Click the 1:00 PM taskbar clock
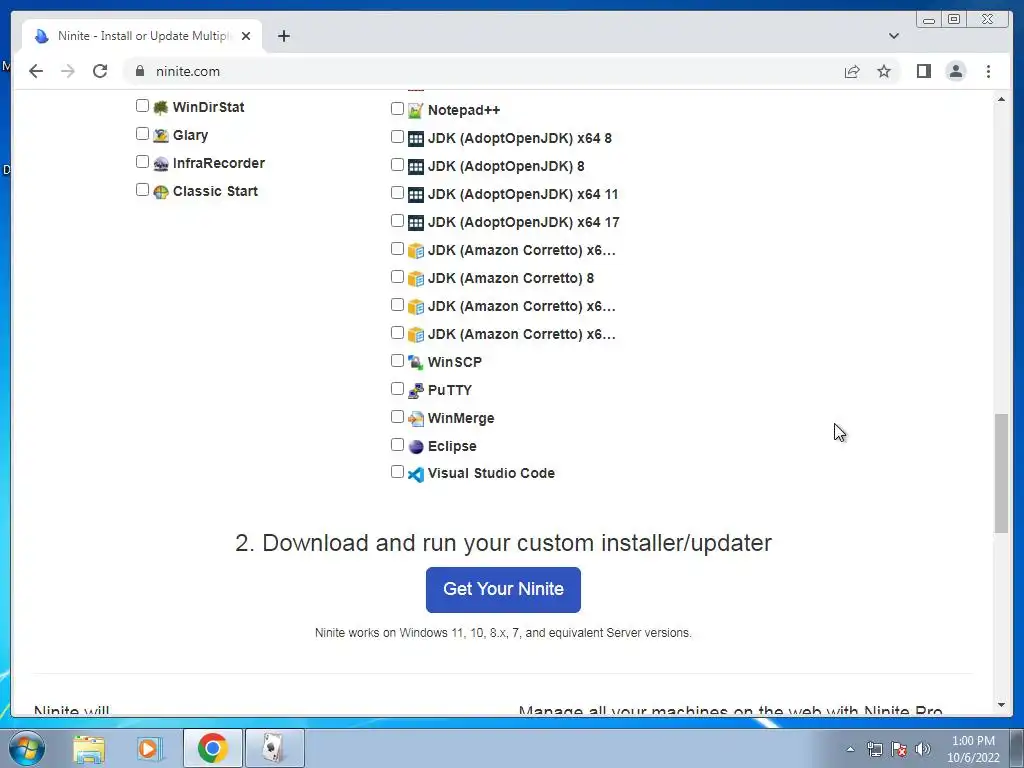The width and height of the screenshot is (1024, 768). coord(973,749)
